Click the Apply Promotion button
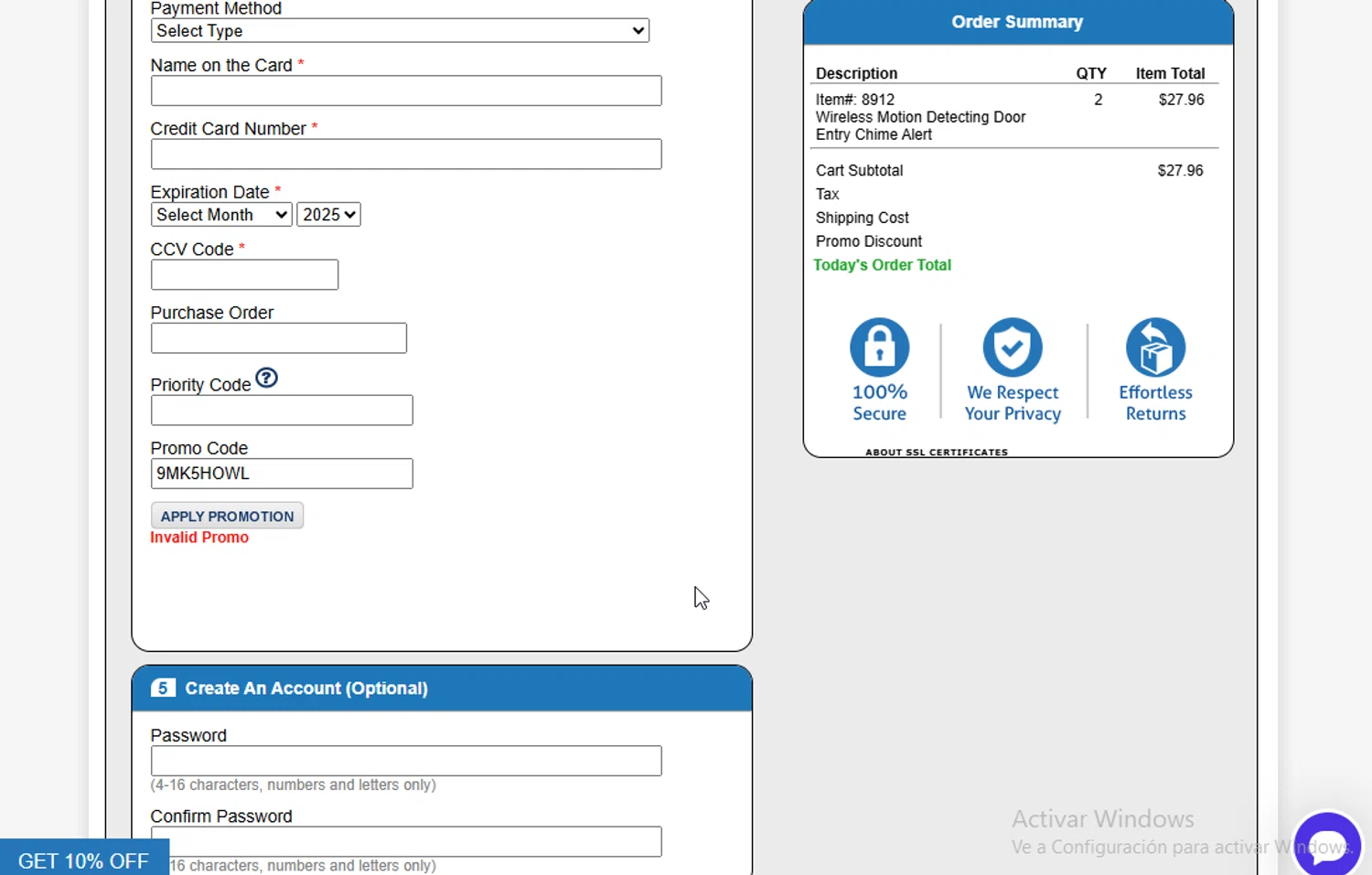 [x=227, y=516]
